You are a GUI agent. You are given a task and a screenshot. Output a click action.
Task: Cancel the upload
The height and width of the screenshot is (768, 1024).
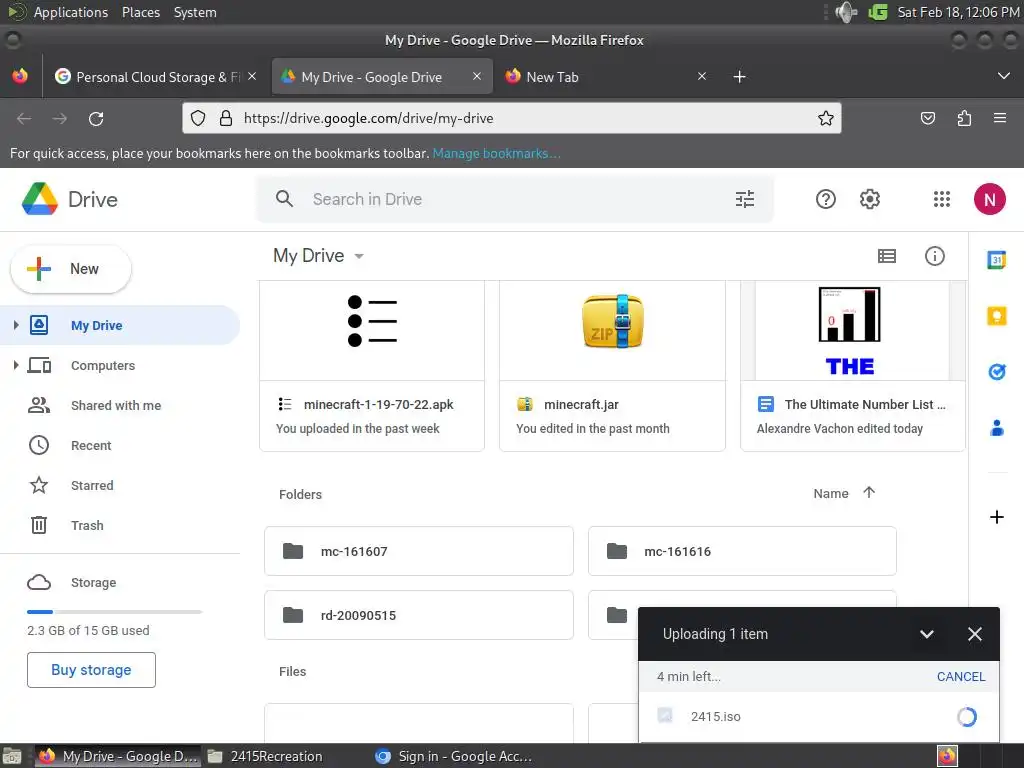pyautogui.click(x=961, y=677)
